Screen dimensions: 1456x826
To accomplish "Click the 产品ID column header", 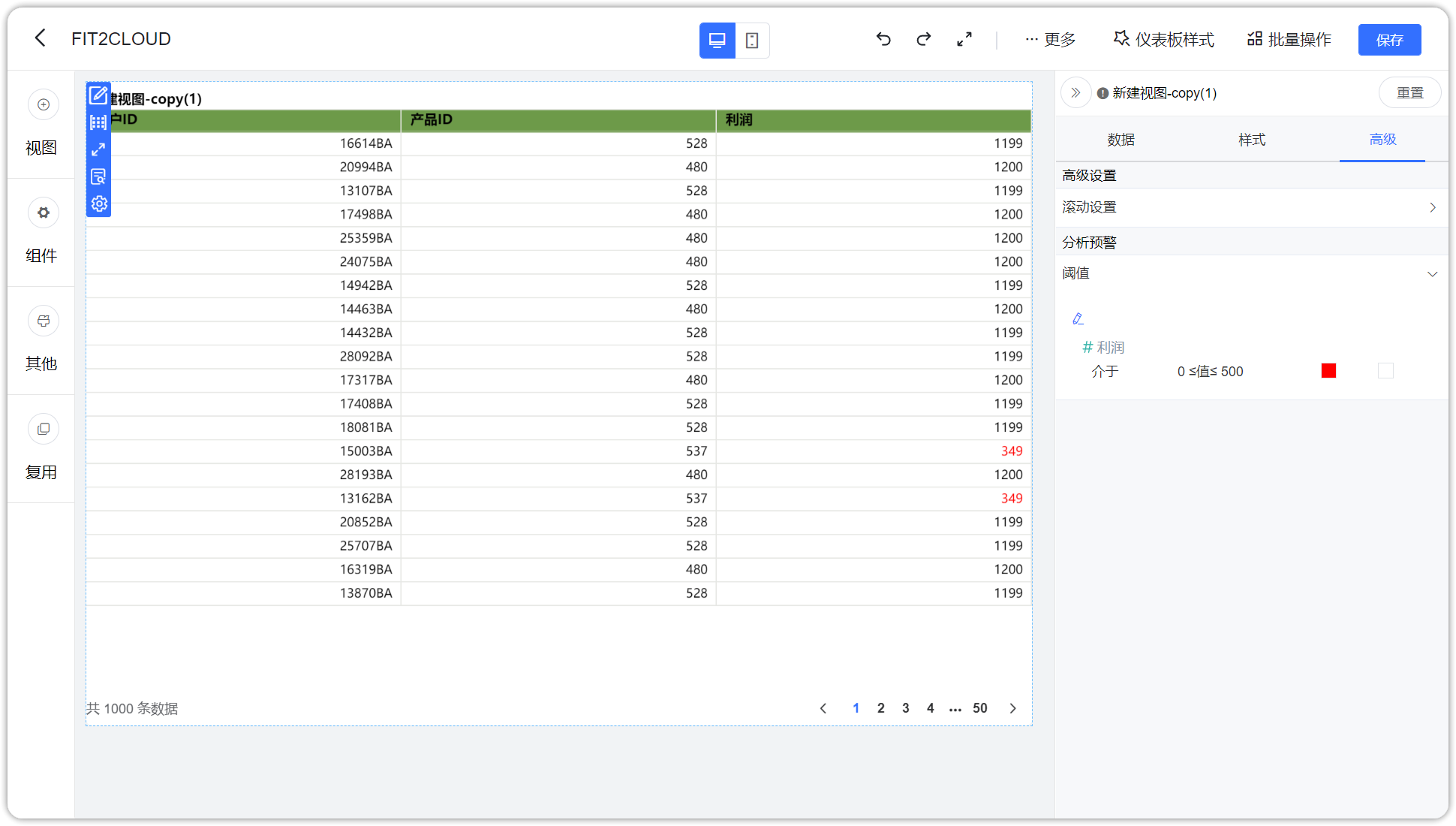I will [558, 120].
